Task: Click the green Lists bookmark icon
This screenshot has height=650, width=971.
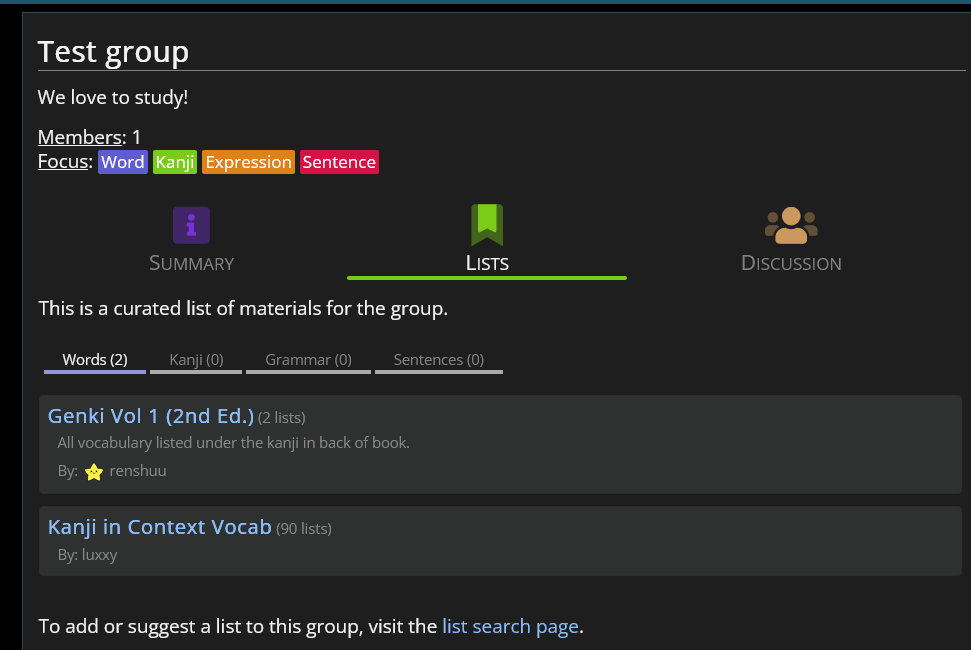Action: coord(487,225)
